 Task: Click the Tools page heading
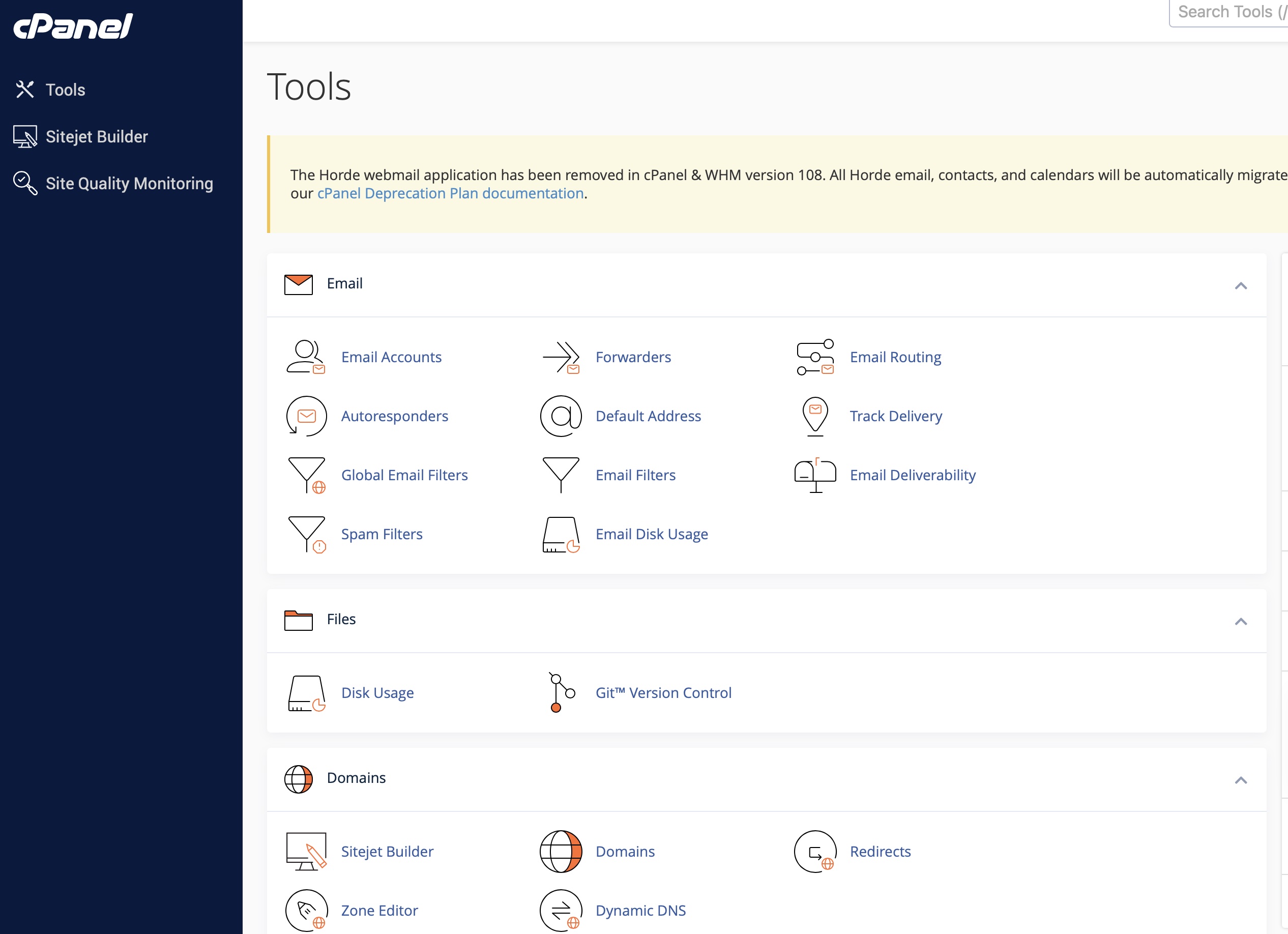309,87
